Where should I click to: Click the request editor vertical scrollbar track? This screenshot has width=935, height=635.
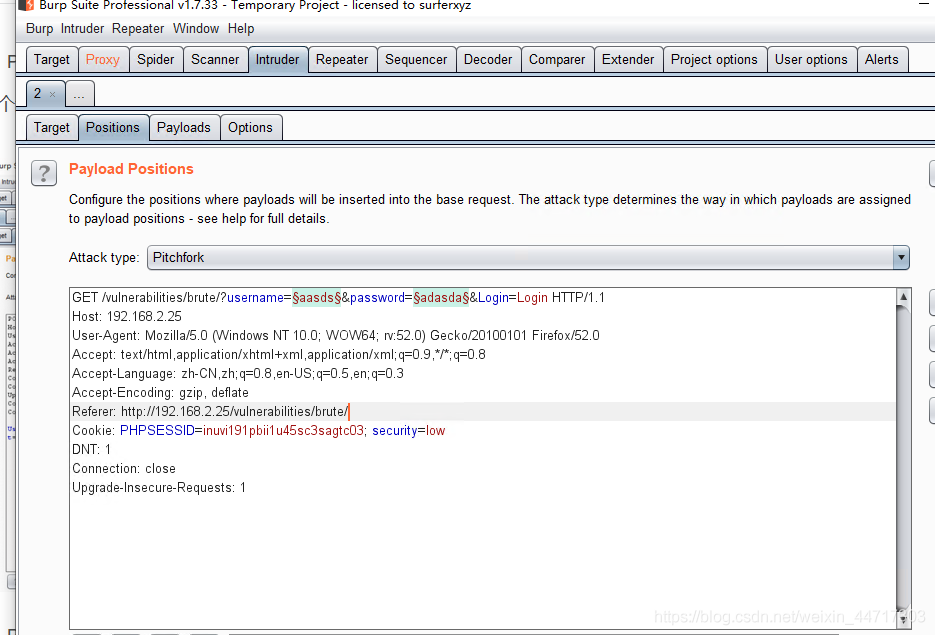click(903, 458)
